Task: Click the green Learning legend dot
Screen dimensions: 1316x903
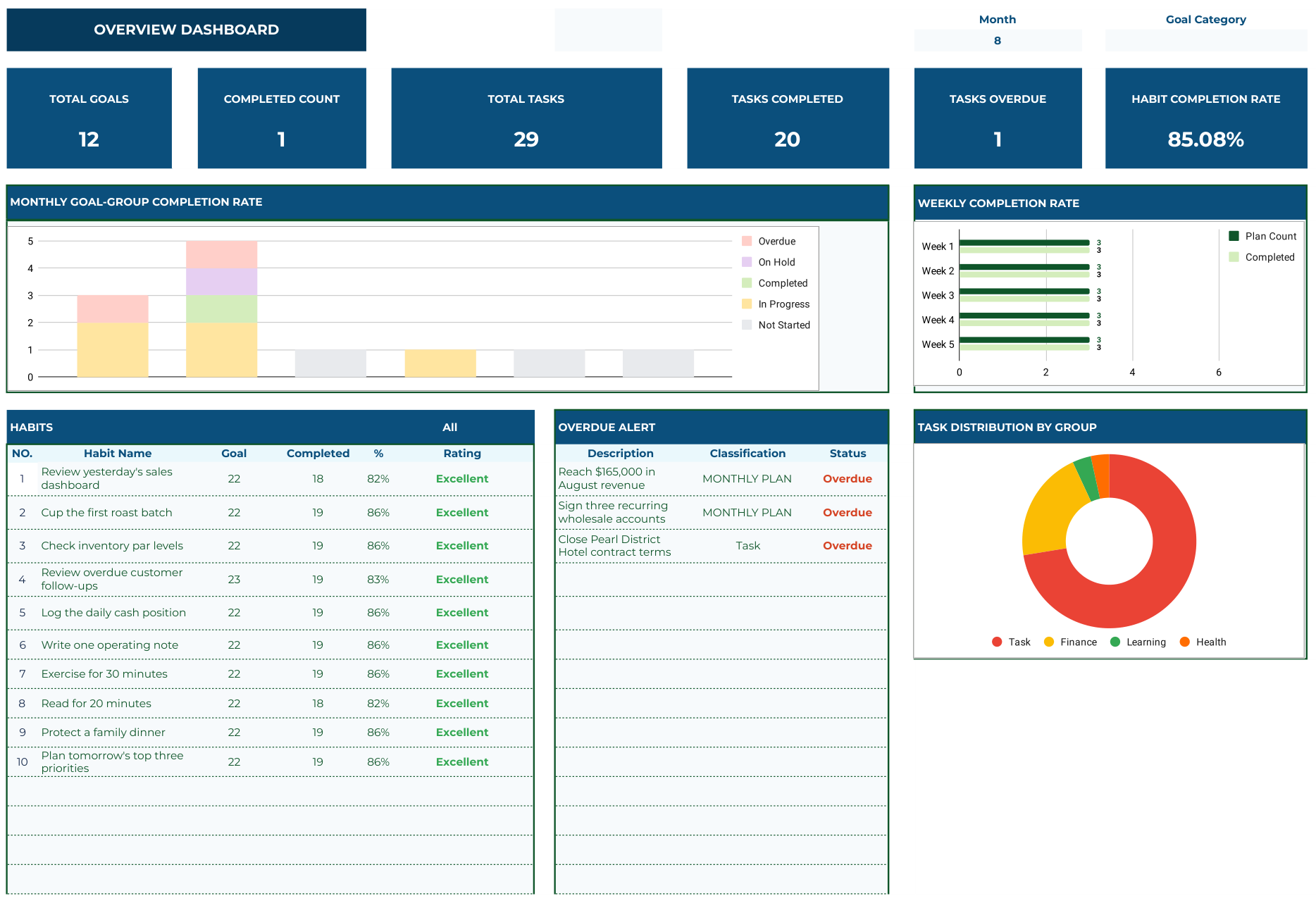Action: coord(1115,642)
